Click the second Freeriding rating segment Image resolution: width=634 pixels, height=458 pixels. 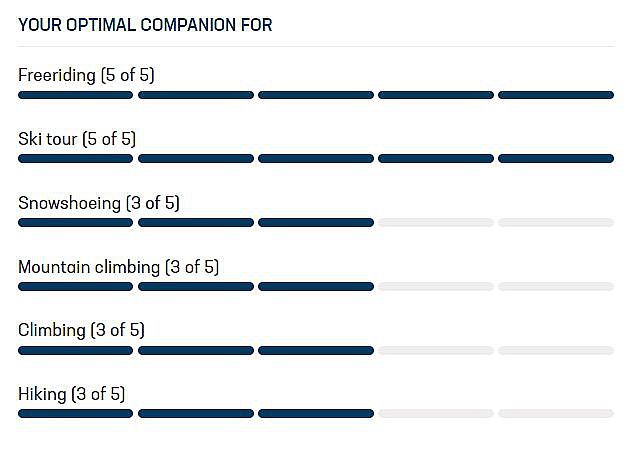[x=195, y=95]
